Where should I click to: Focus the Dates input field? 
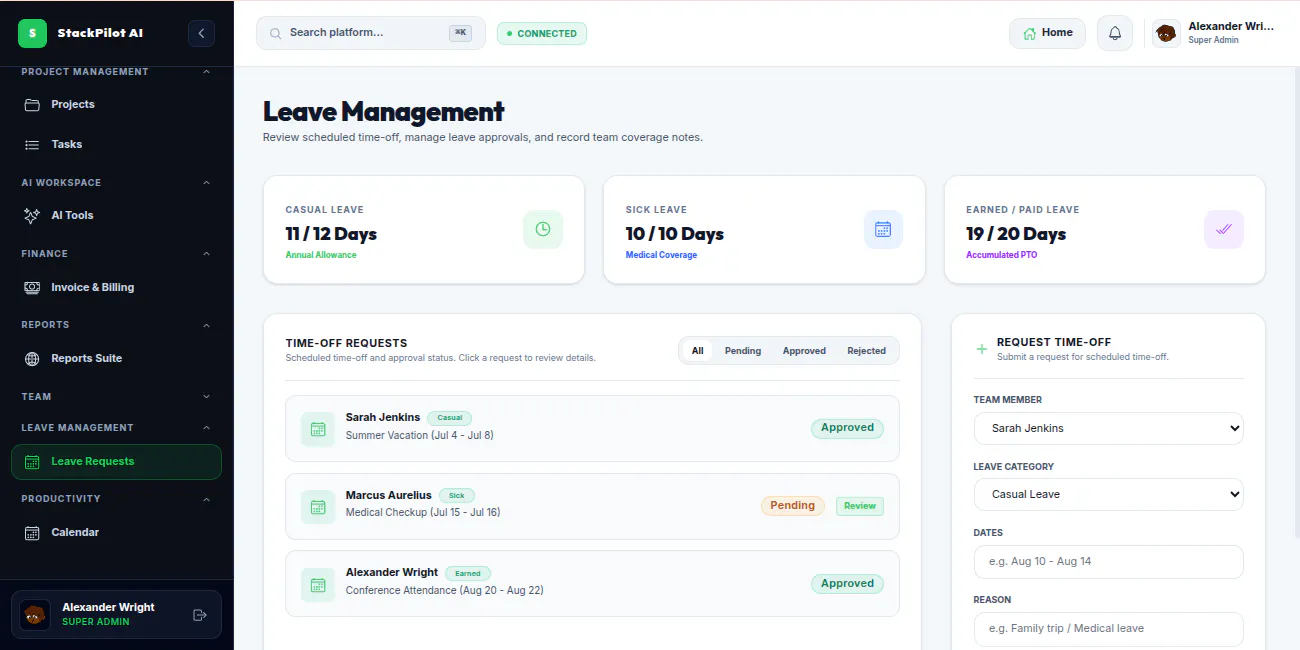click(1108, 562)
